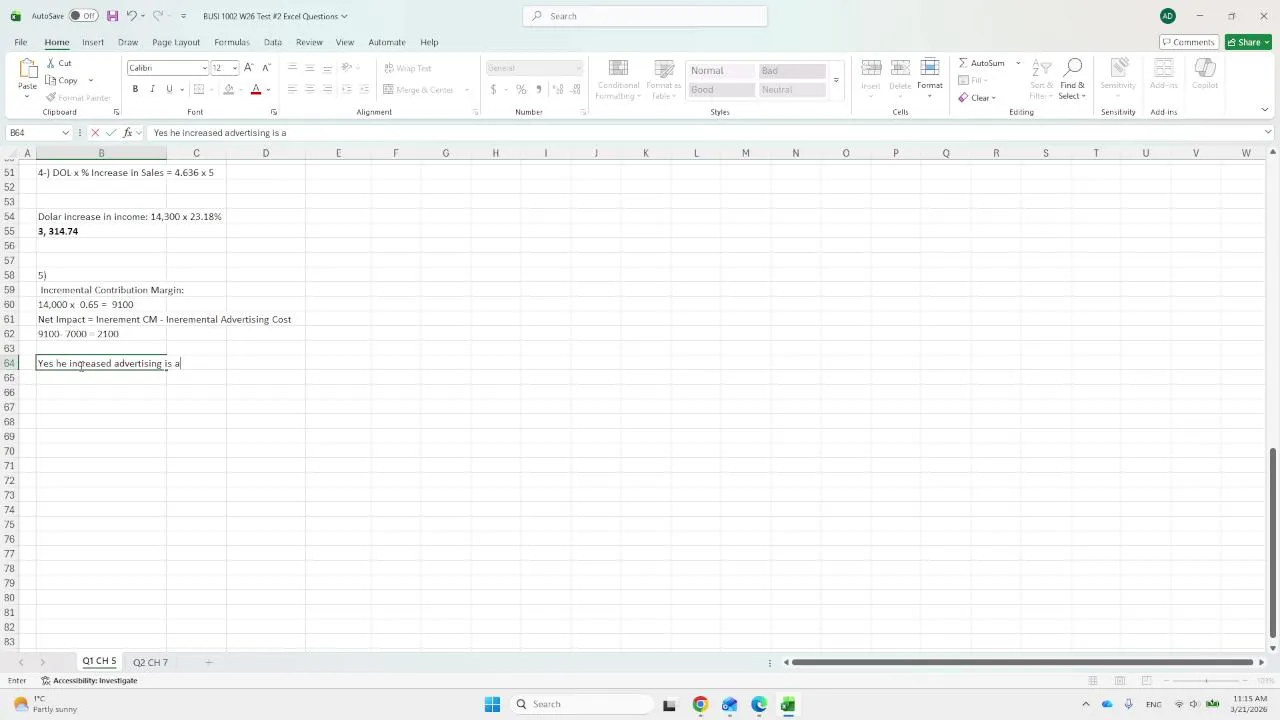This screenshot has width=1280, height=720.
Task: Expand the formula bar
Action: point(1268,133)
